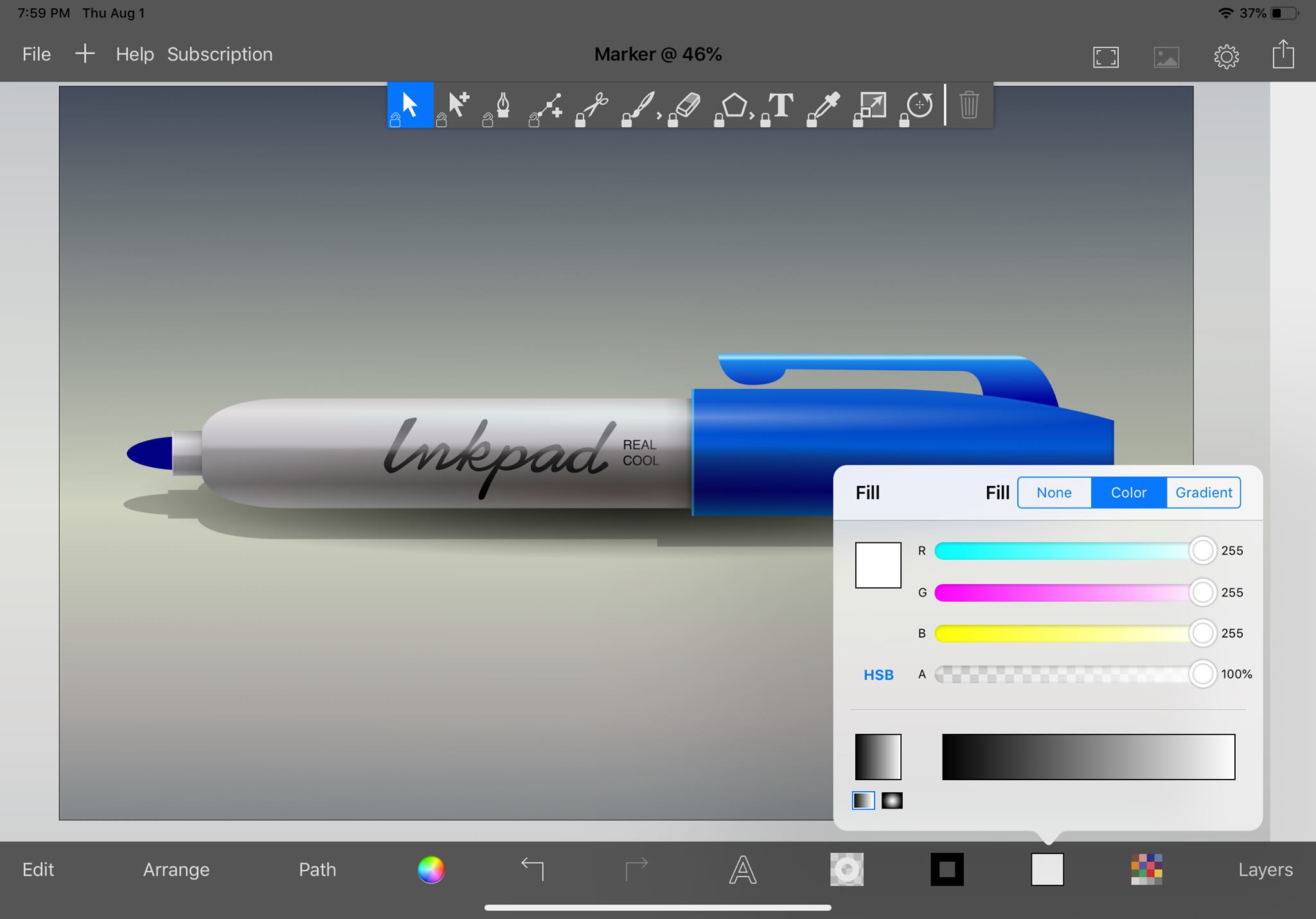Open shadow and opacity settings icon
This screenshot has width=1316, height=919.
847,870
